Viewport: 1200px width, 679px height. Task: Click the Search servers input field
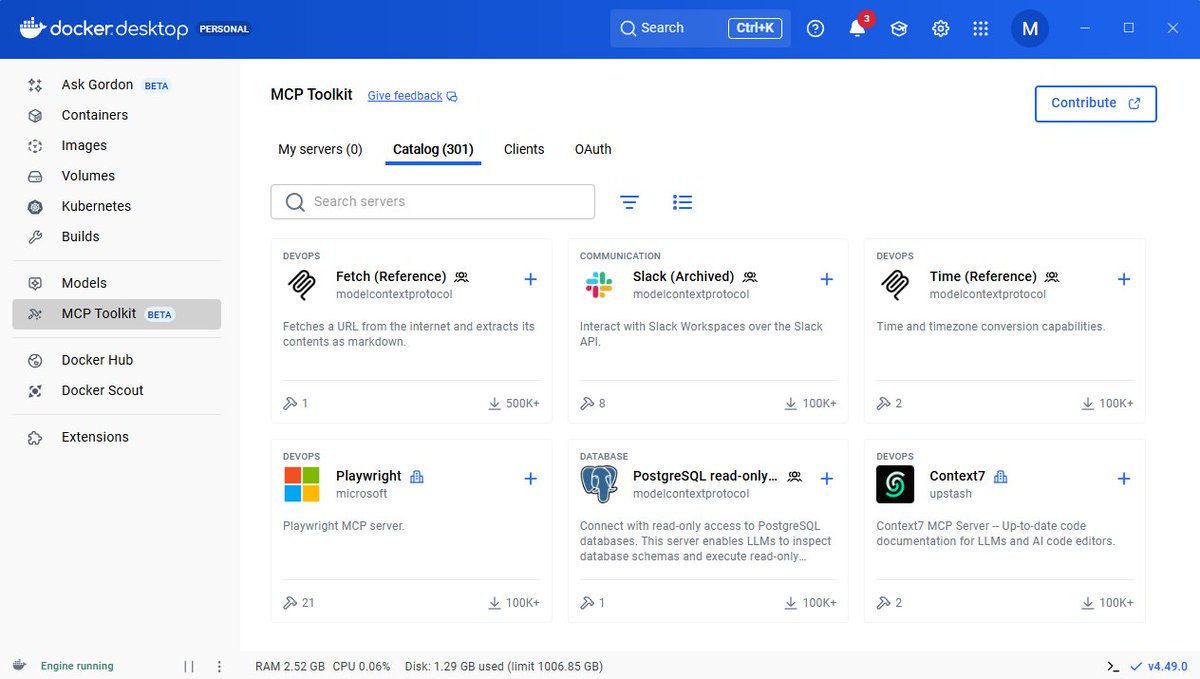432,201
